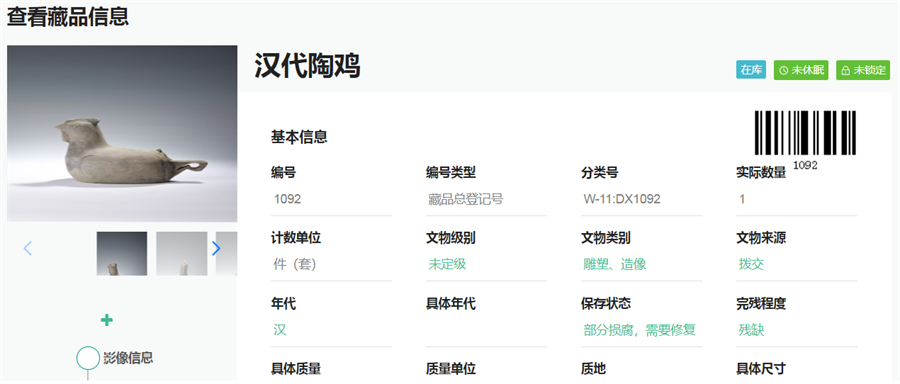This screenshot has width=900, height=384.
Task: Click the 计数单位 label
Action: (x=296, y=238)
